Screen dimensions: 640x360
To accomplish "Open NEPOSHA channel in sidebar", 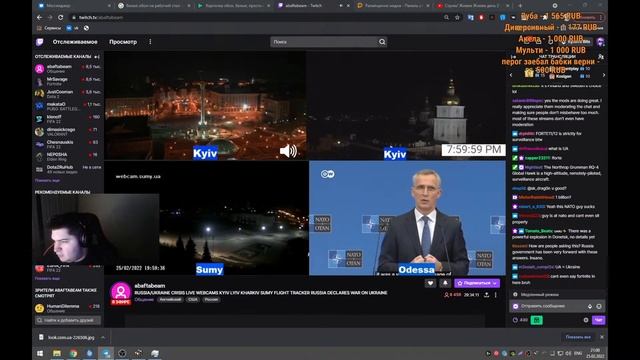I will [68, 157].
